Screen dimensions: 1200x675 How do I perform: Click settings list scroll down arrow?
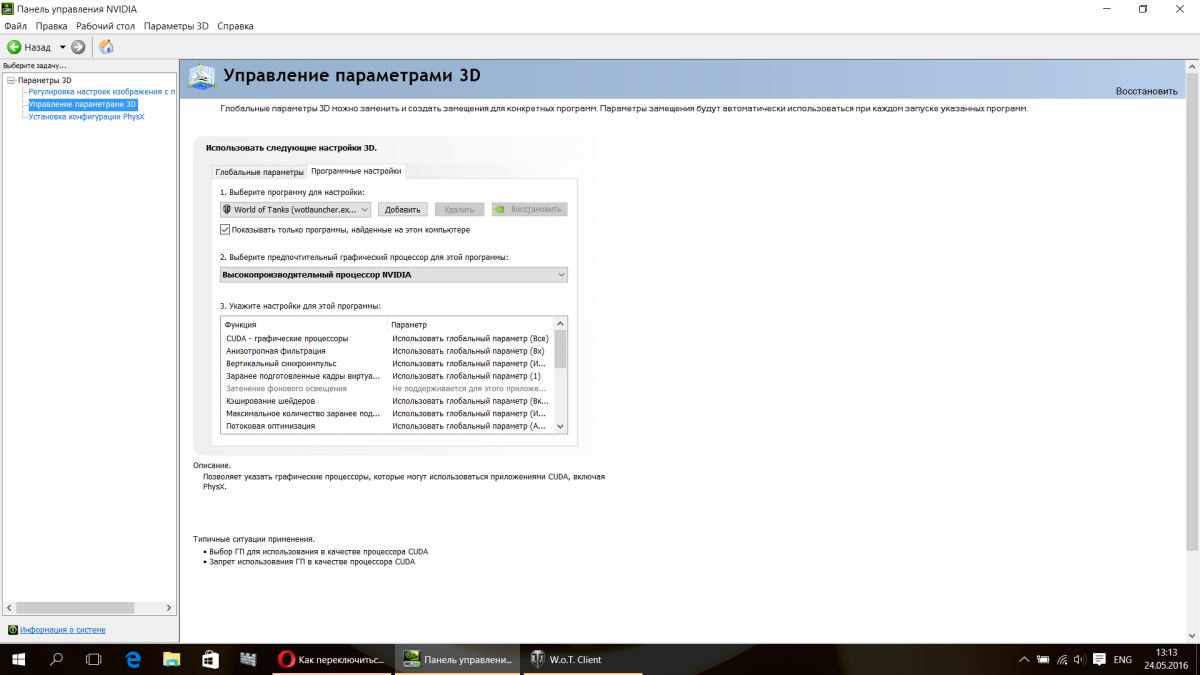[560, 426]
